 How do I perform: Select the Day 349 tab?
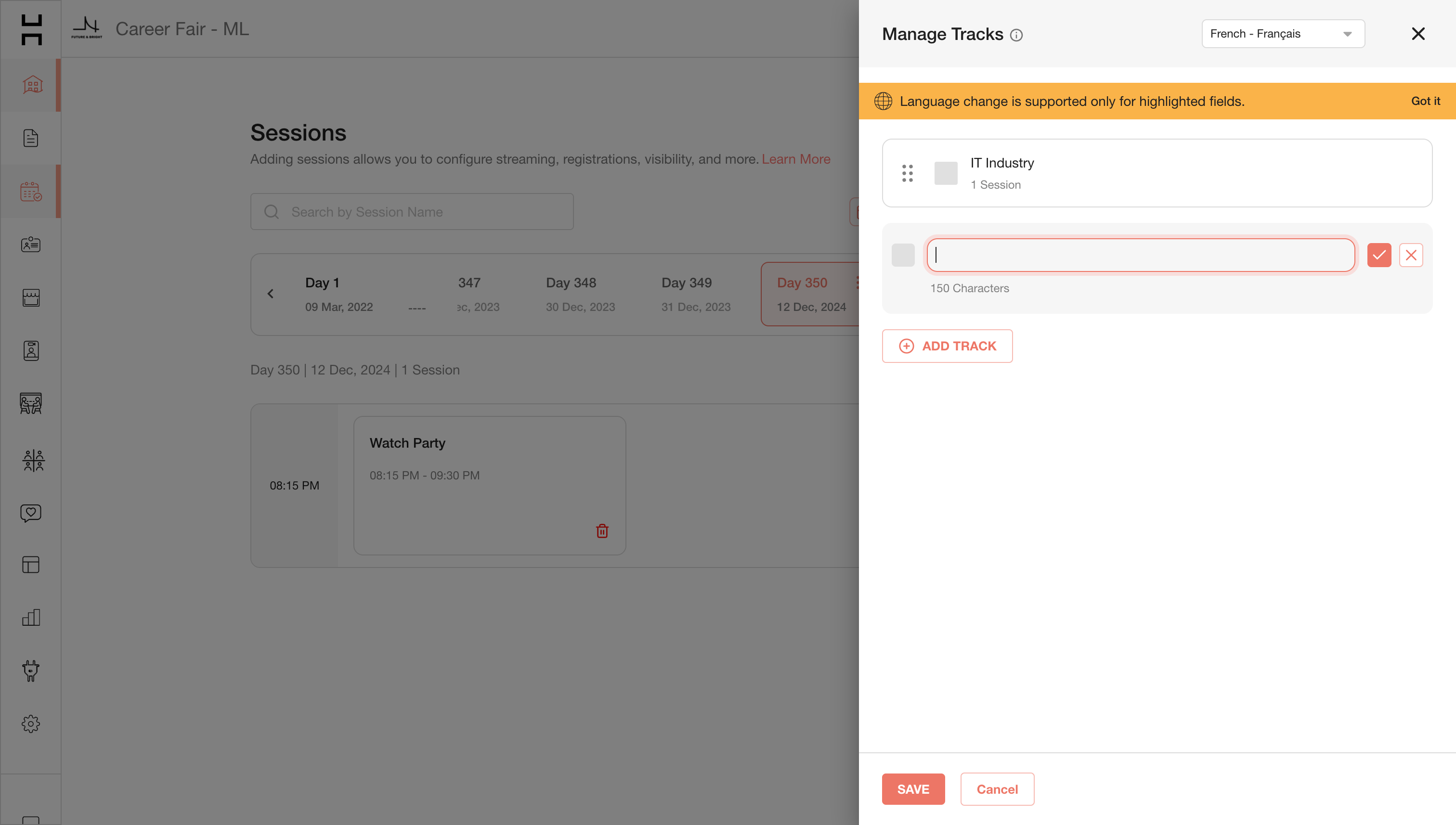coord(696,294)
